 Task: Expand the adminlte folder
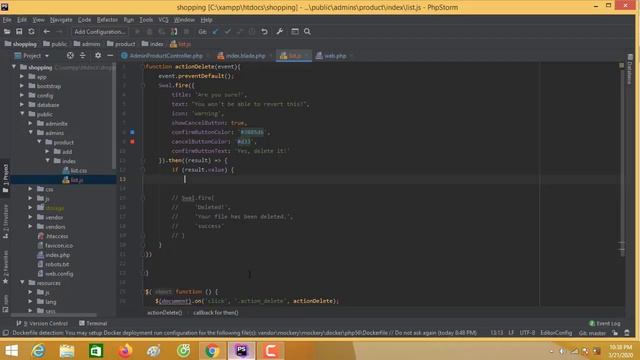click(31, 123)
